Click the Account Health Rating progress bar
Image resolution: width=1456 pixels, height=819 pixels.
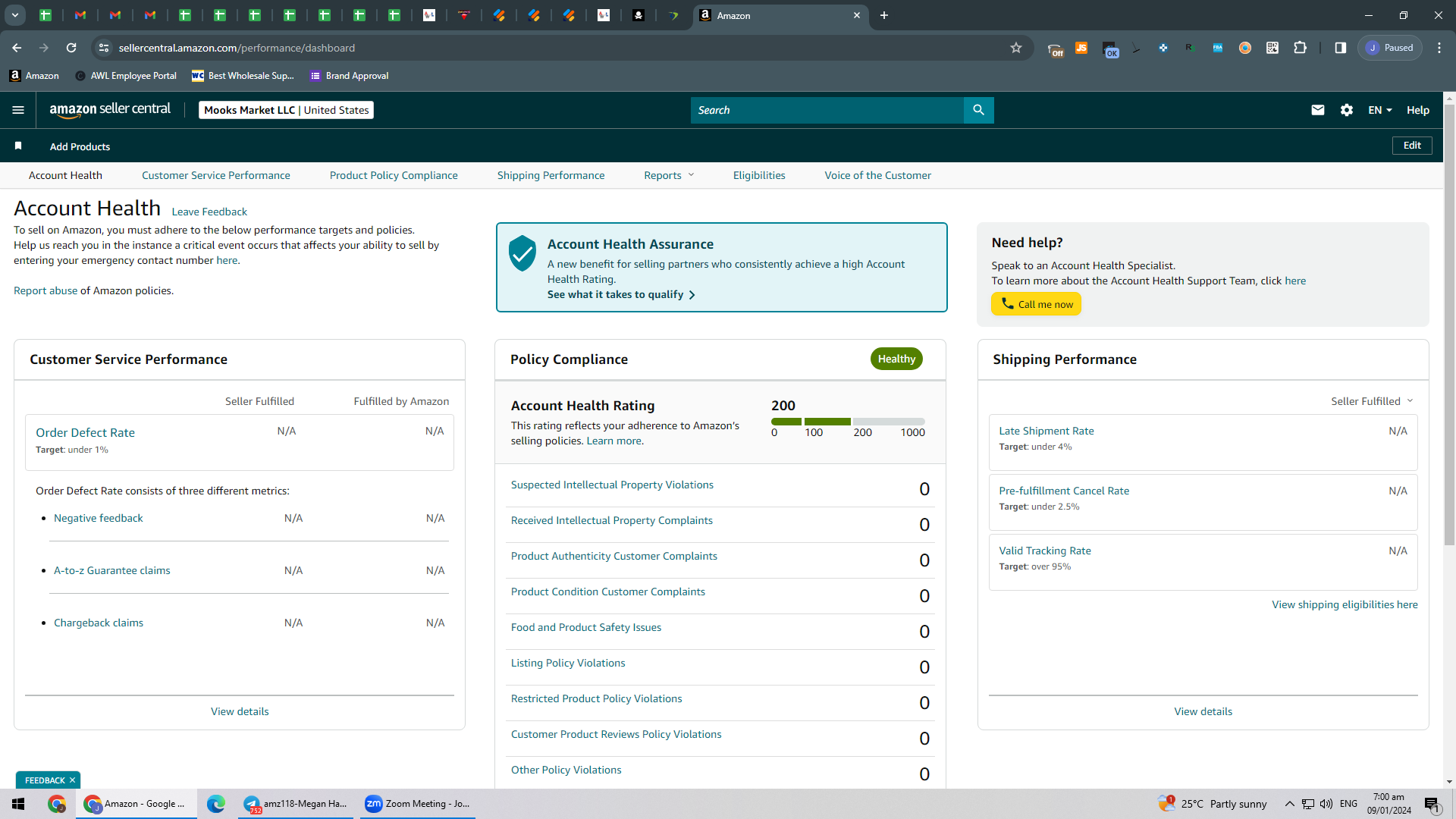click(848, 422)
